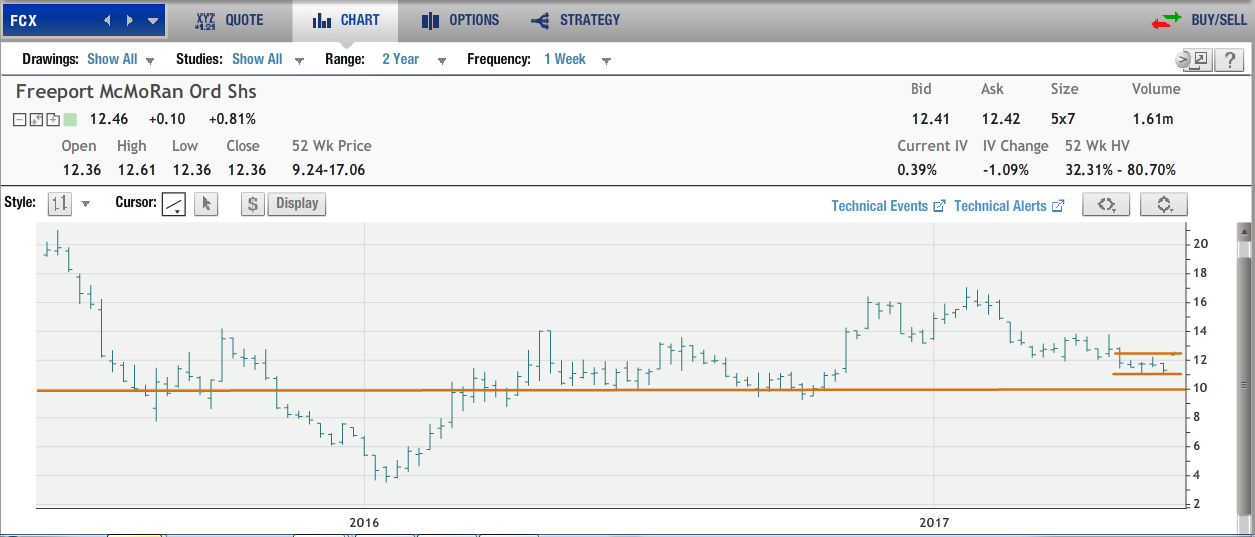Click the 2017 label on time axis
Screen dimensions: 1255x537
point(933,523)
